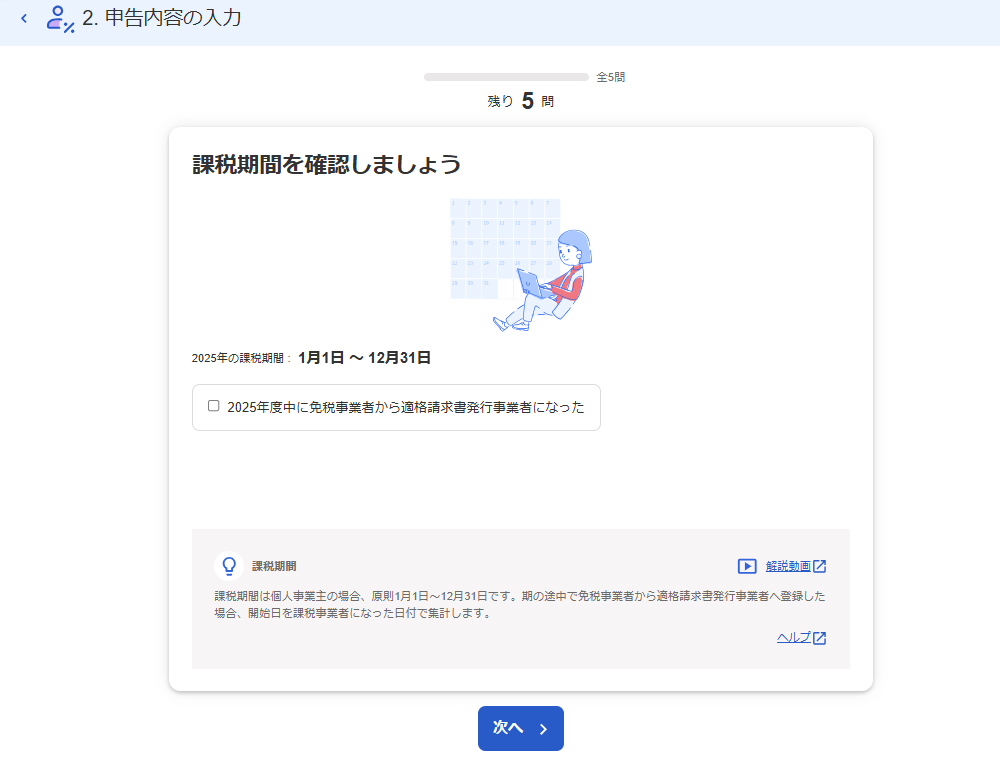The width and height of the screenshot is (1000, 766).
Task: Click the 全5問 label
Action: (610, 77)
